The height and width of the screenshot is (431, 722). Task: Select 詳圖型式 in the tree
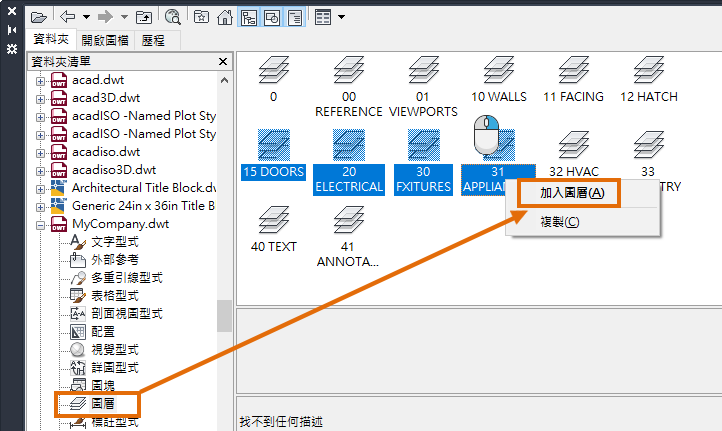[115, 367]
